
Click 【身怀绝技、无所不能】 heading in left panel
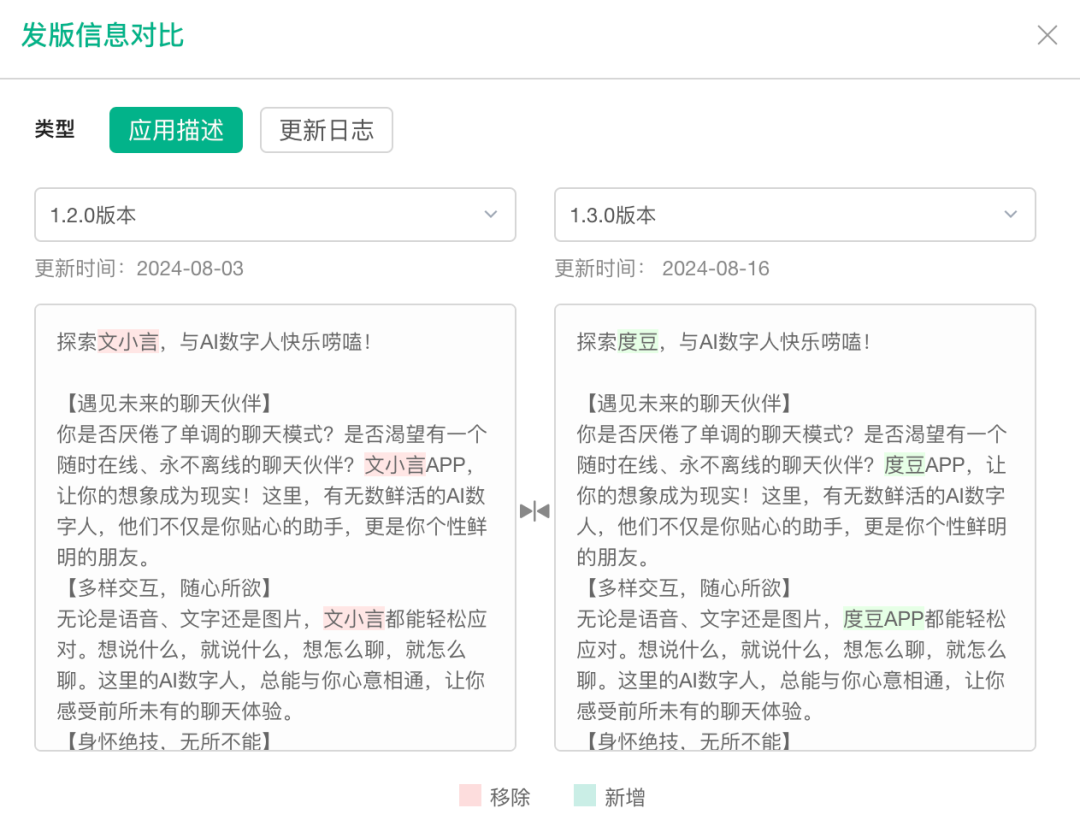coord(169,741)
